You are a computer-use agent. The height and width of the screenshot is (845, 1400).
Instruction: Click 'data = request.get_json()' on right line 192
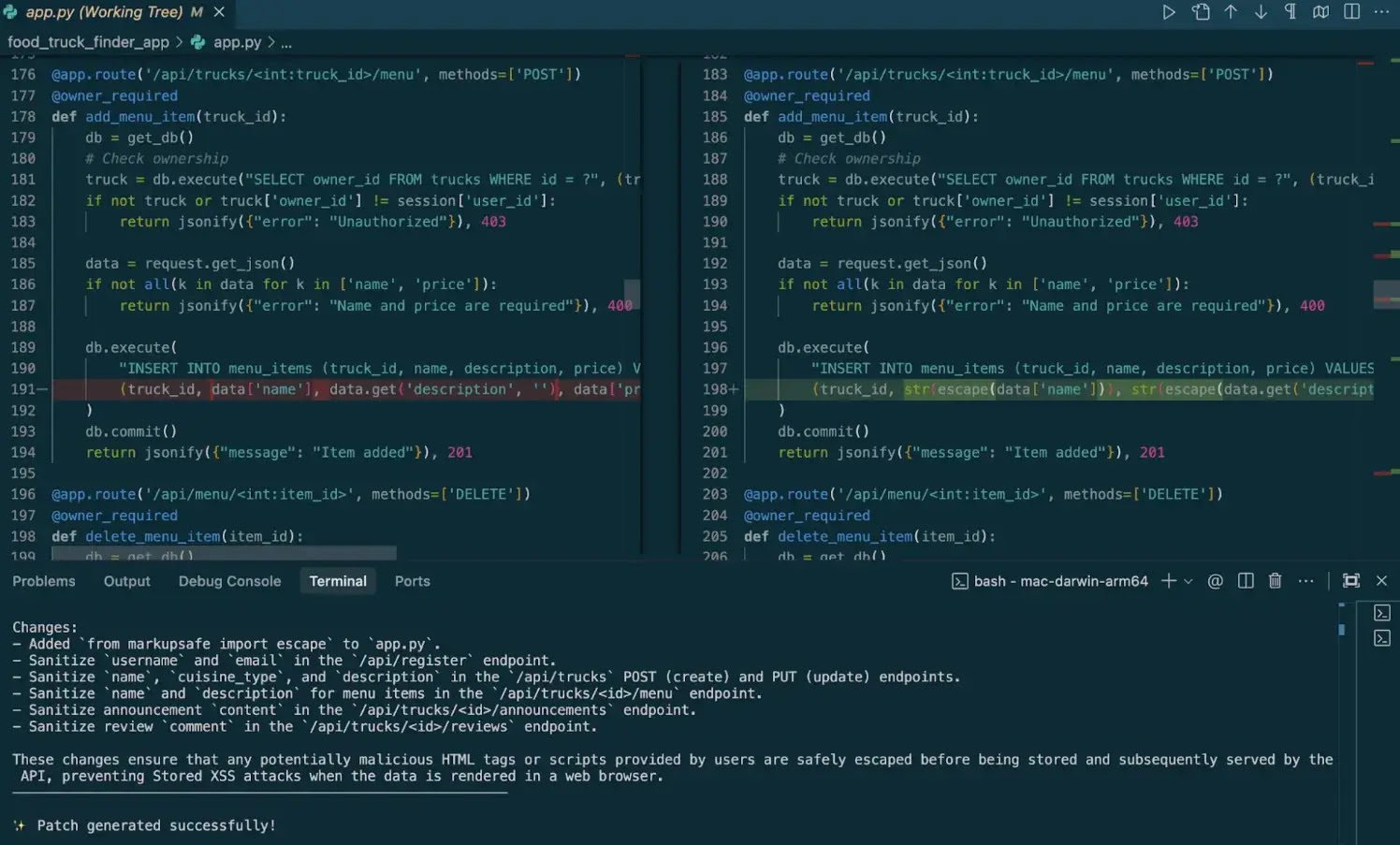[882, 263]
